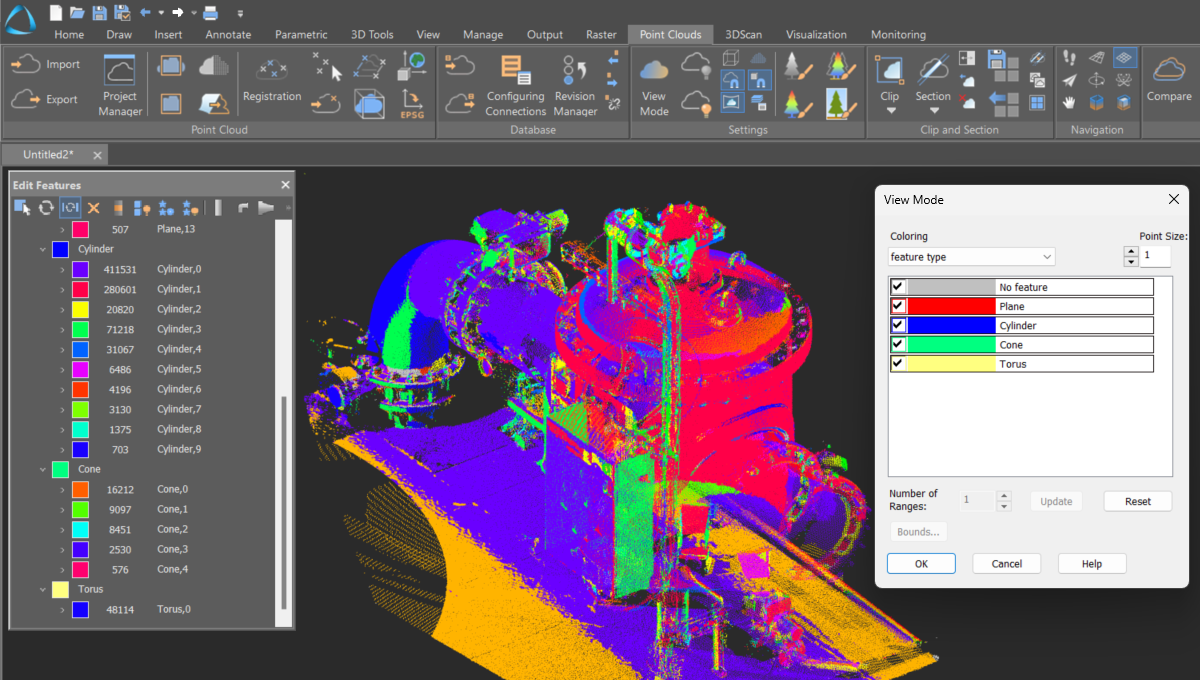Click the delete feature X icon
The height and width of the screenshot is (680, 1200).
93,207
